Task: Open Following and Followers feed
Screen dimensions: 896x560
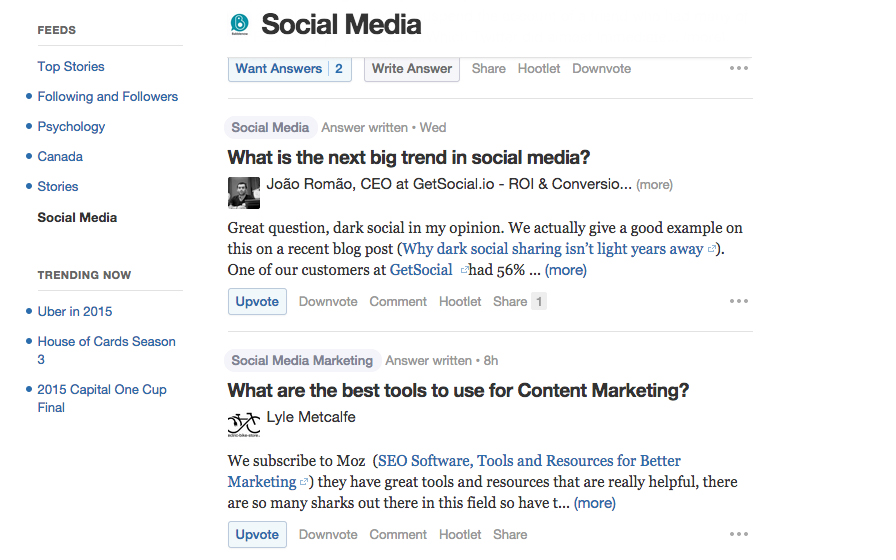Action: tap(108, 97)
